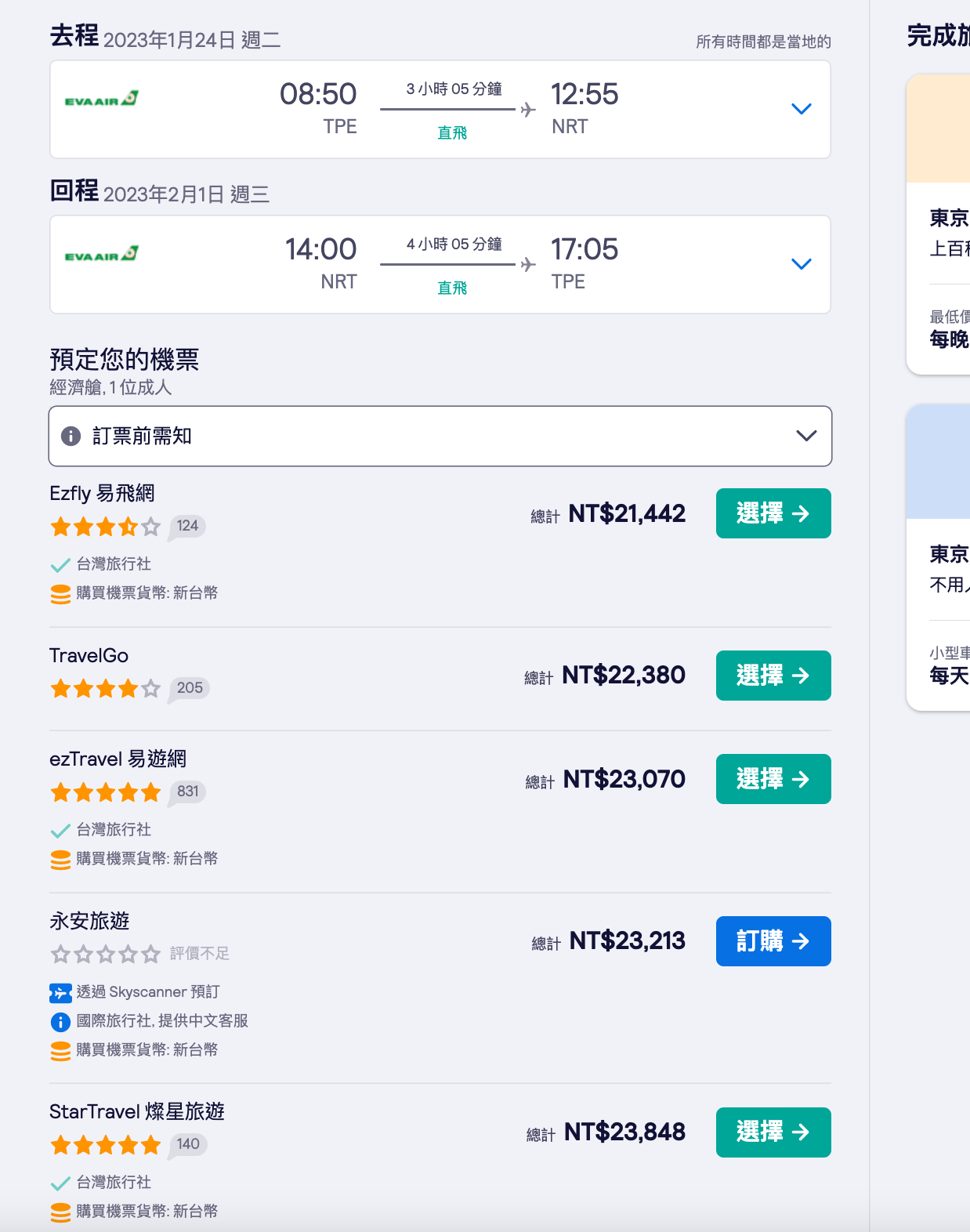Click the 3 小時 05 分鐘 duration
This screenshot has width=970, height=1232.
454,89
